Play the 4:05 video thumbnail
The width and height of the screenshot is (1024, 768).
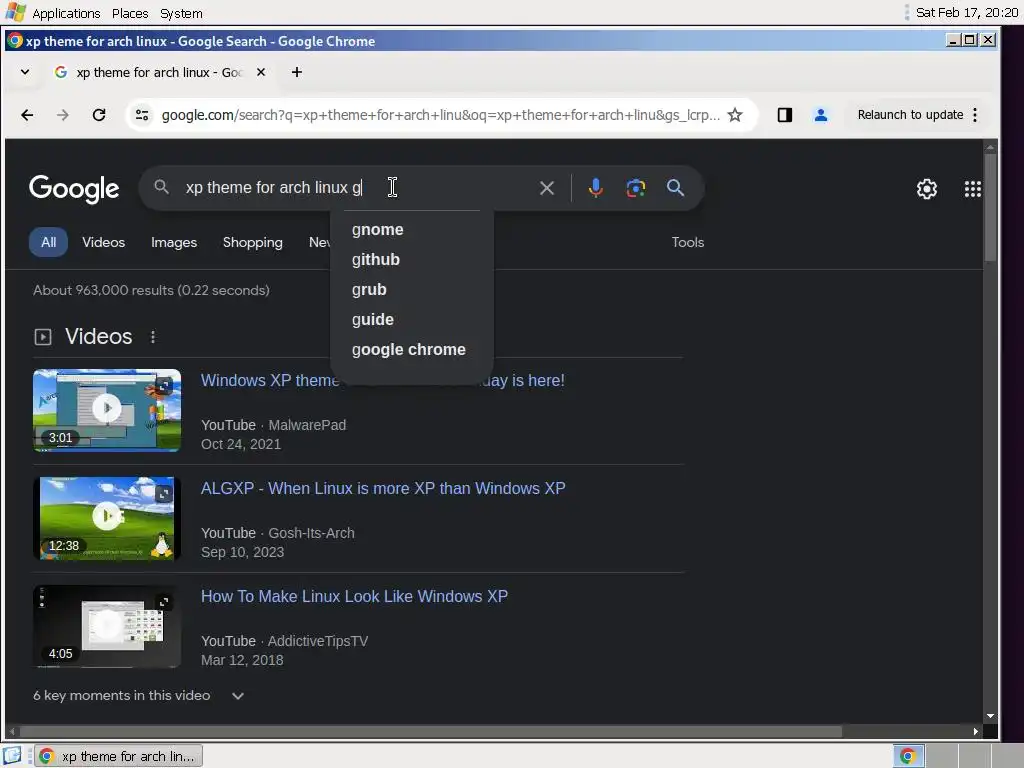click(x=107, y=626)
